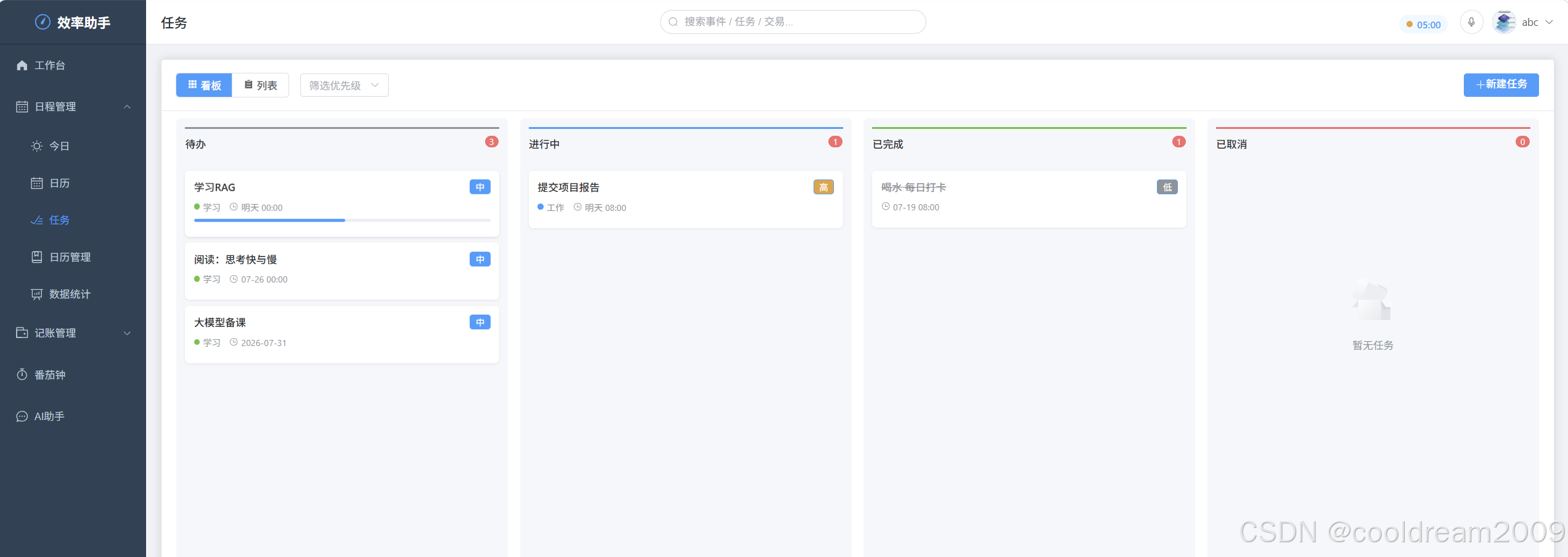Image resolution: width=1568 pixels, height=557 pixels.
Task: Go to 今日 menu item
Action: [73, 146]
